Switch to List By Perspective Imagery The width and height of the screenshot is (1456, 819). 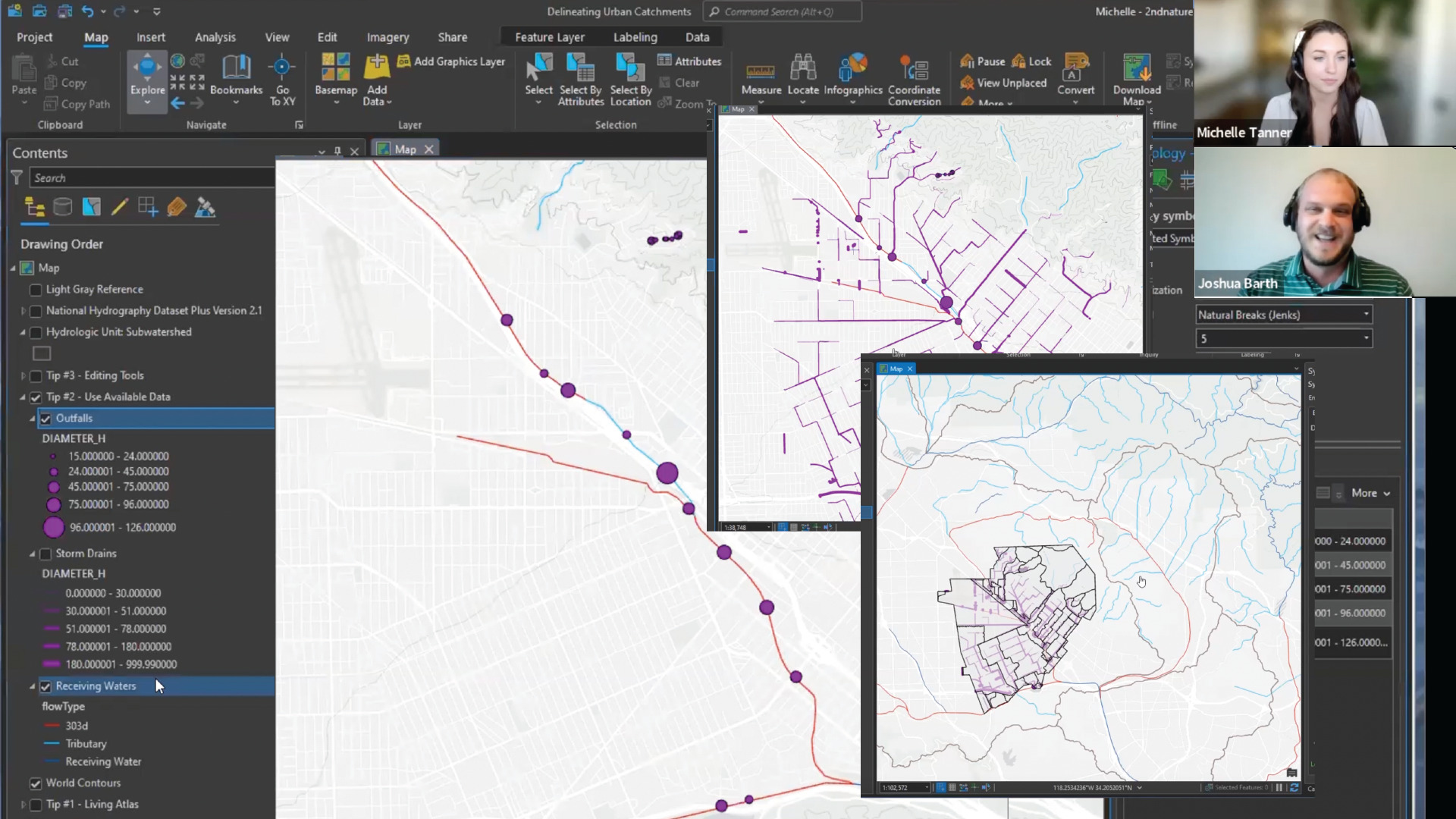[205, 207]
